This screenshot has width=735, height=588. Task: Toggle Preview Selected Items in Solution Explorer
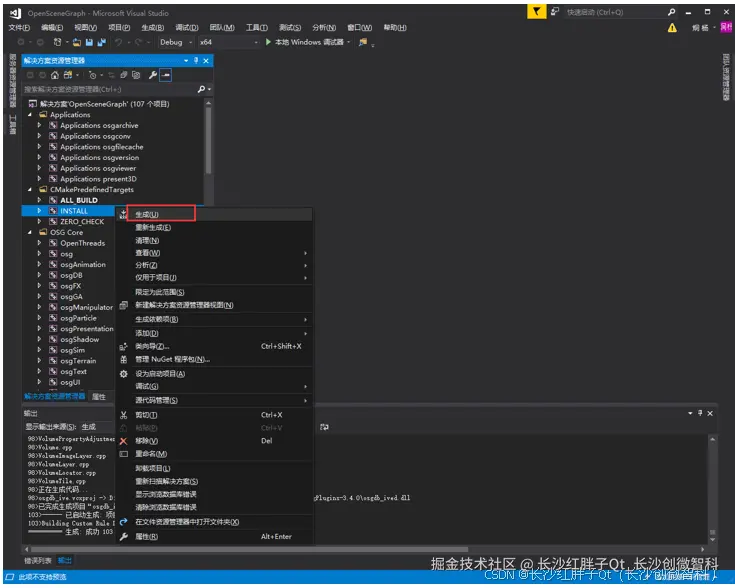(x=165, y=75)
